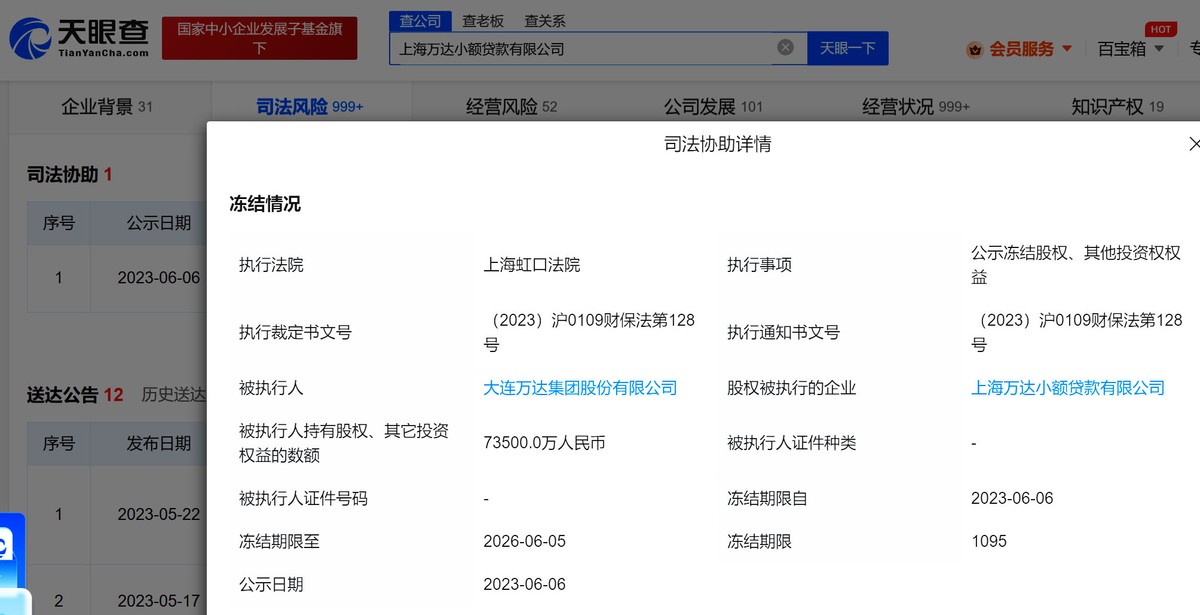Image resolution: width=1200 pixels, height=615 pixels.
Task: Close the 司法协助详情 dialog
Action: 1194,143
